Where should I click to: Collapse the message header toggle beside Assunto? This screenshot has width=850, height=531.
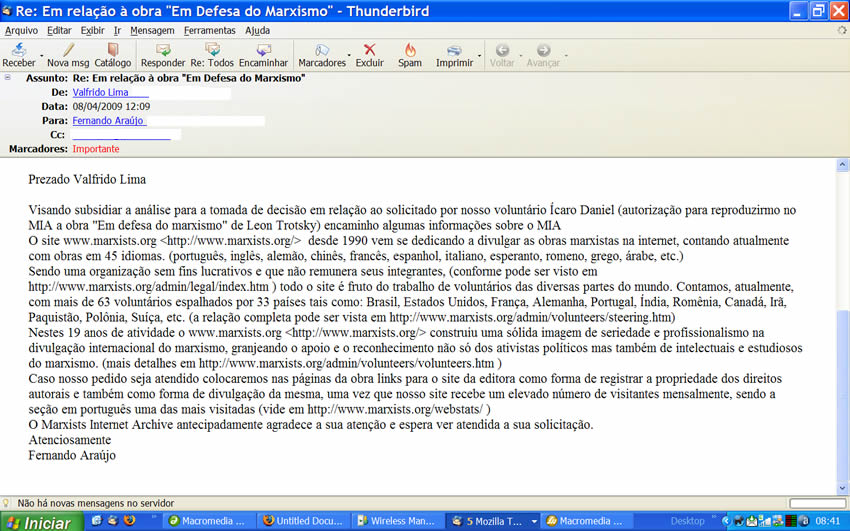click(8, 77)
